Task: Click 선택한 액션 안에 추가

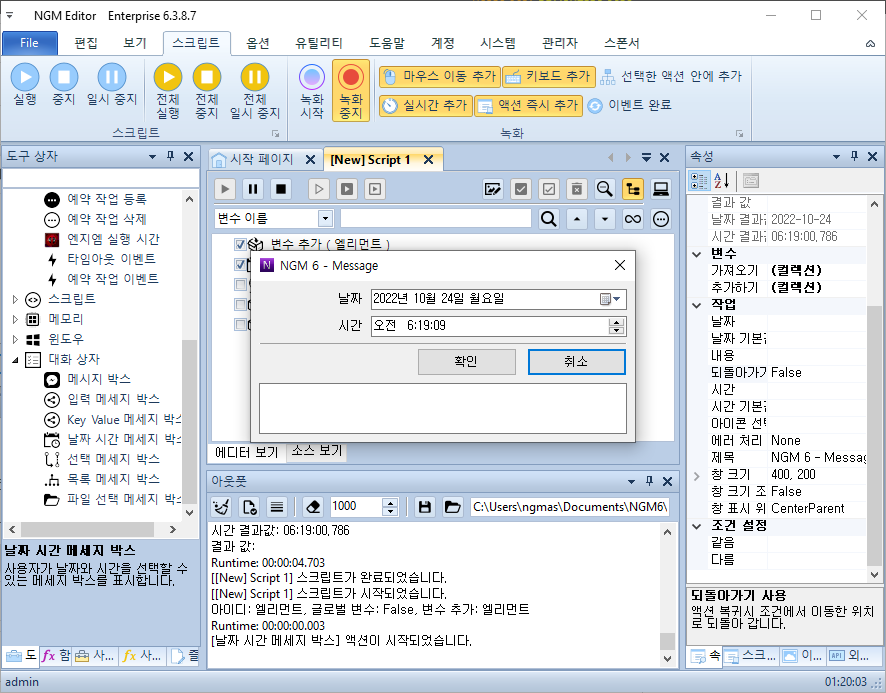Action: pyautogui.click(x=671, y=76)
